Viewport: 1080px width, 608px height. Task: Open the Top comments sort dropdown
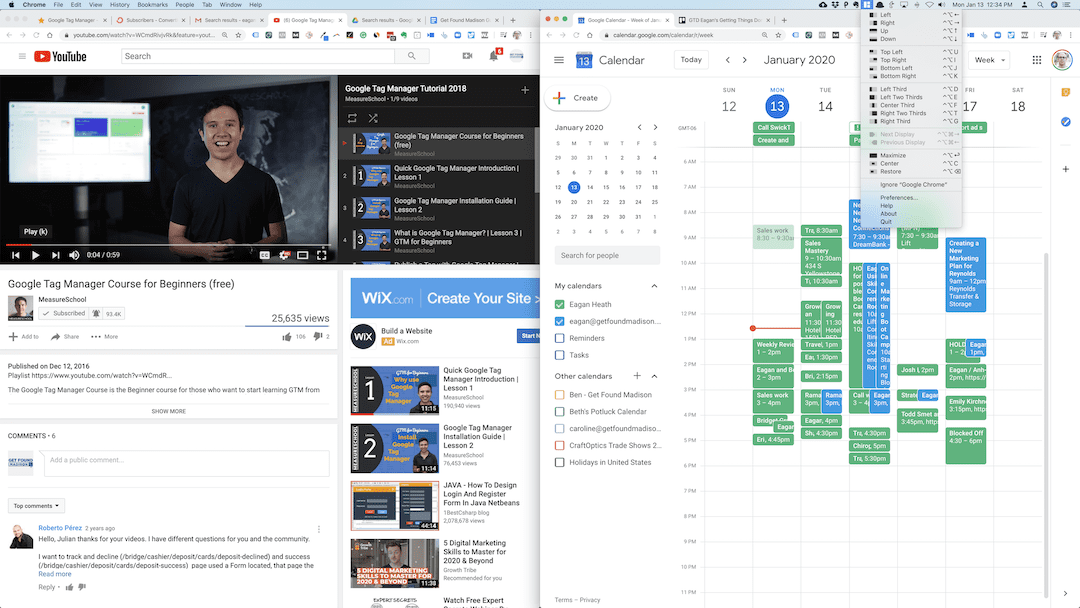coord(37,506)
